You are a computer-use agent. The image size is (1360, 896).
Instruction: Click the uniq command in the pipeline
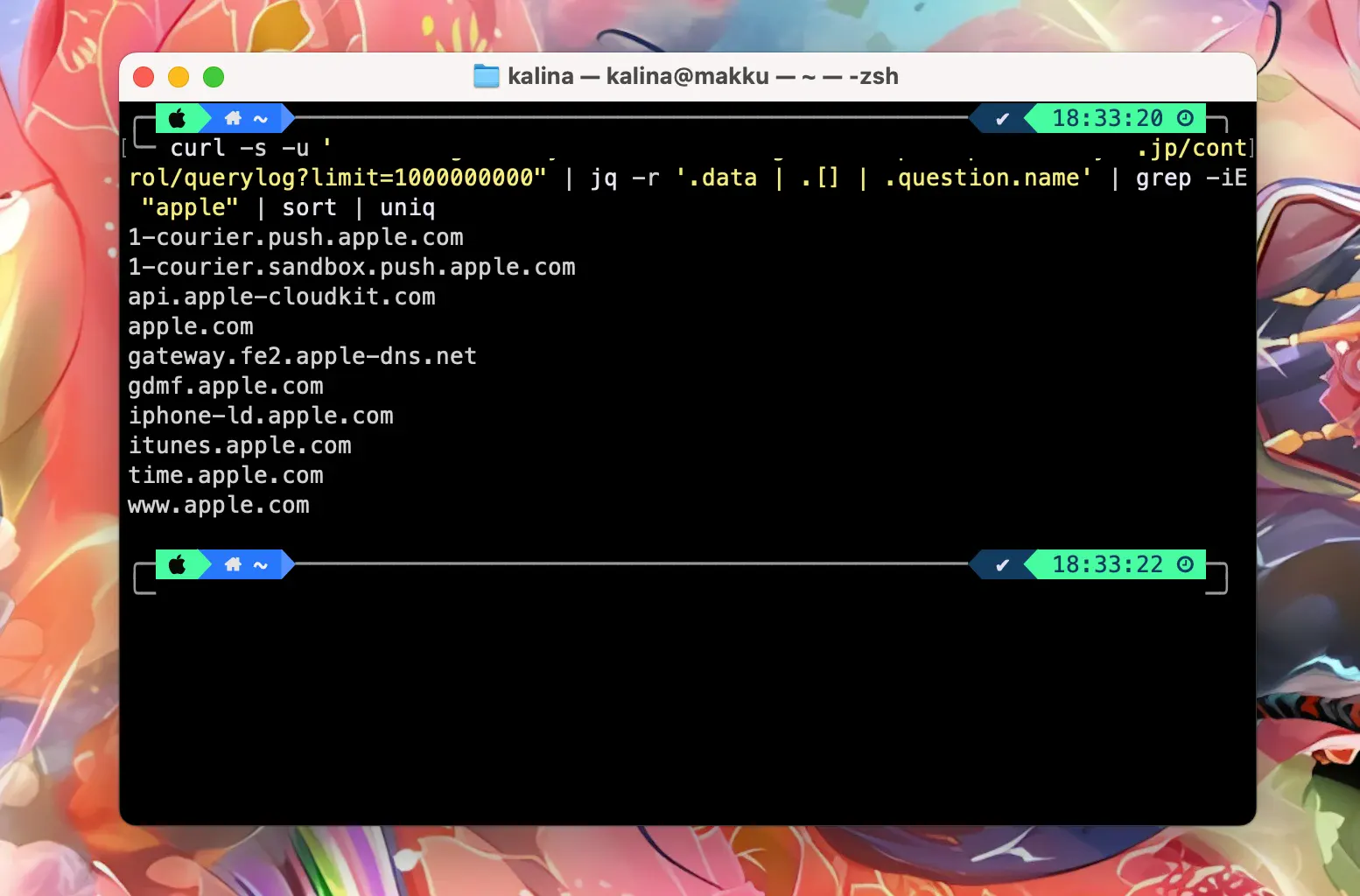pos(408,207)
